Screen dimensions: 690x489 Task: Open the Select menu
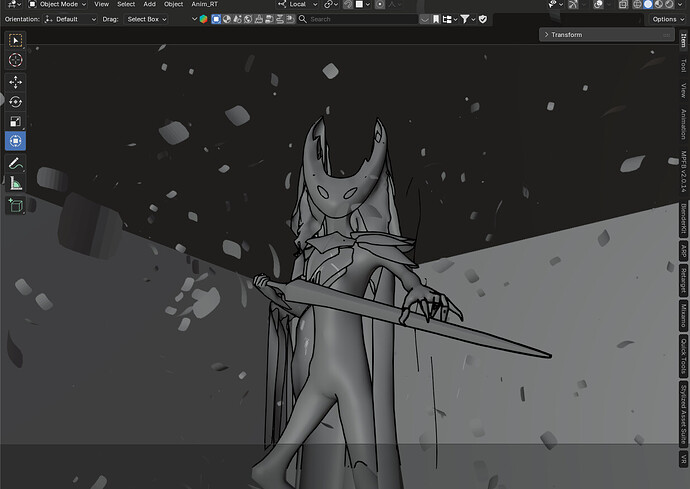[126, 4]
